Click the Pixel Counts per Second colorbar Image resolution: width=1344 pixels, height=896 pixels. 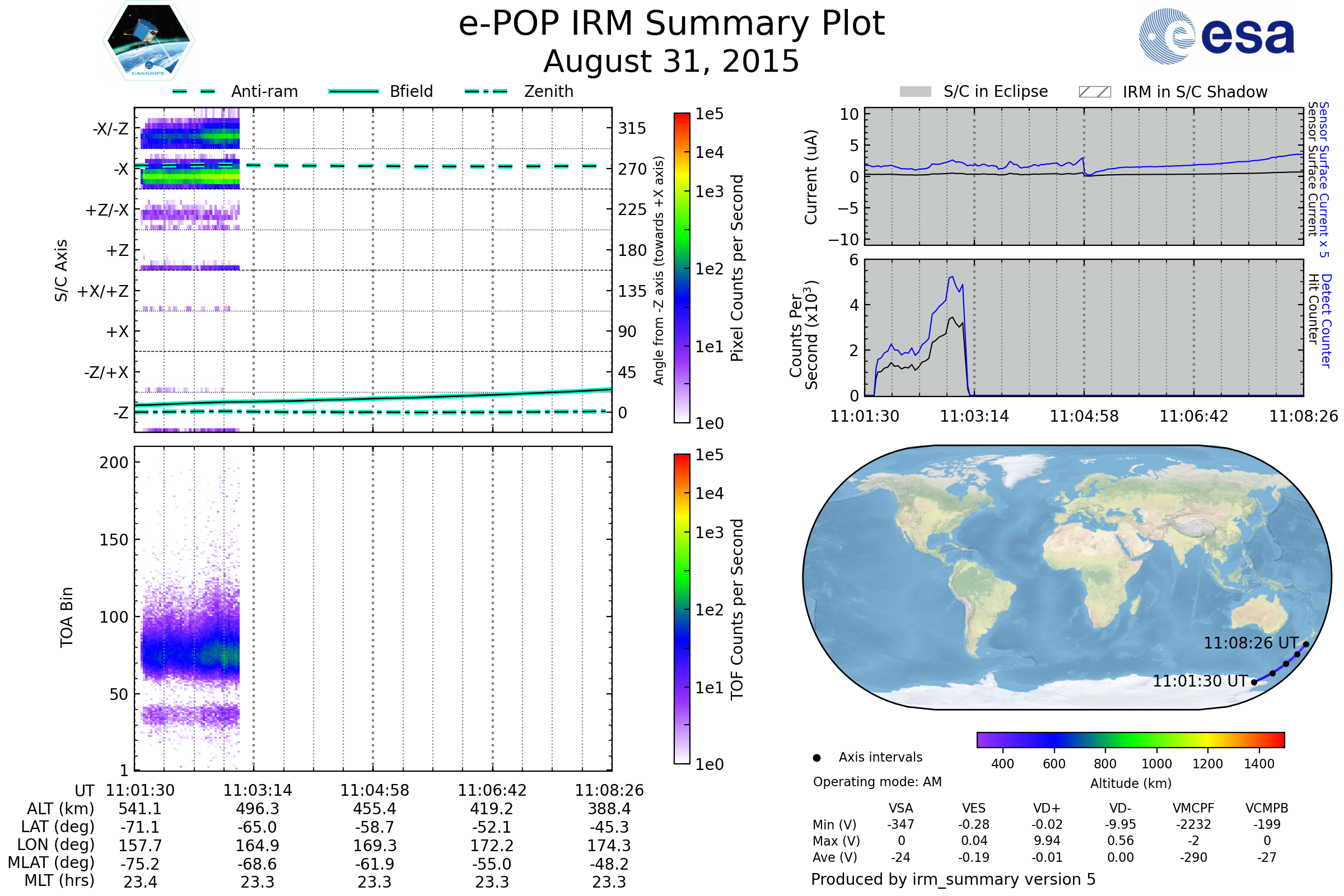682,268
